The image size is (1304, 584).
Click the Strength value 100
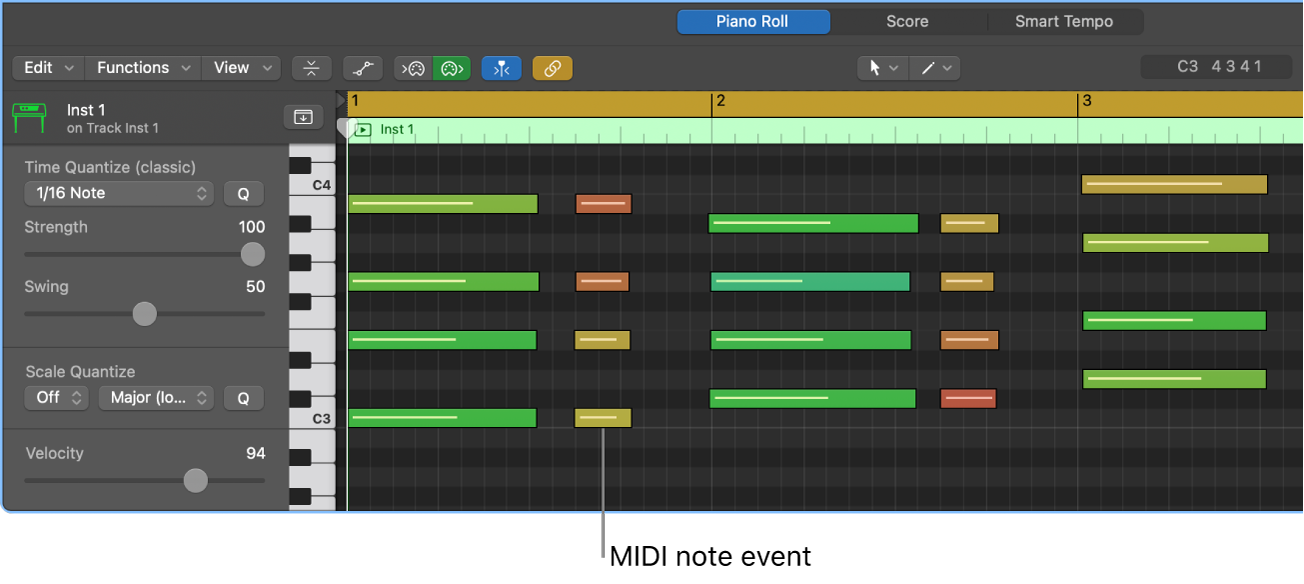click(x=252, y=227)
